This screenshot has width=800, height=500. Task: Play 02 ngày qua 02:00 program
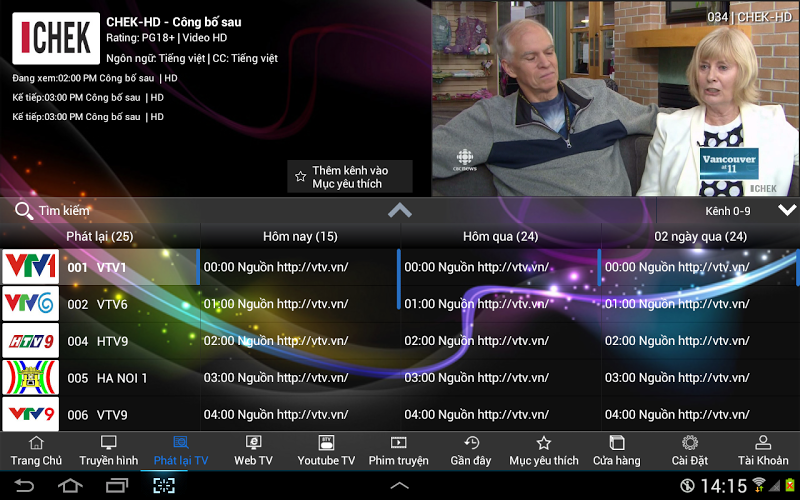701,340
